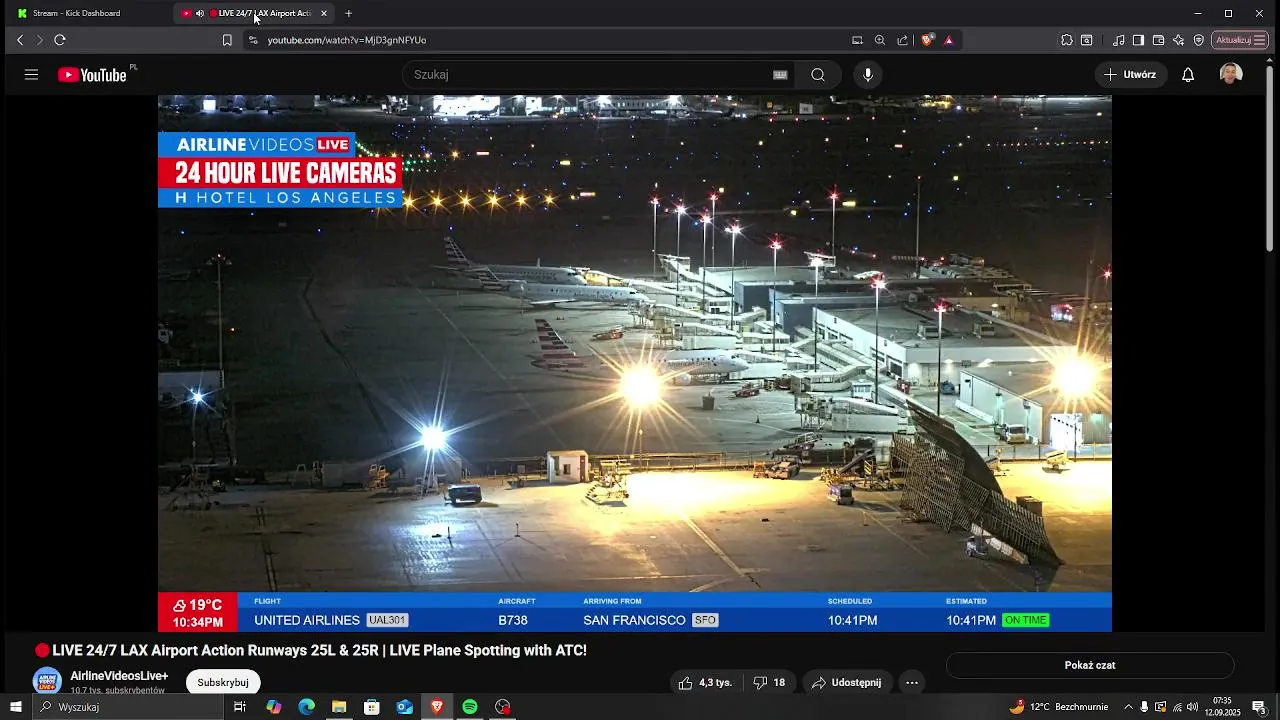The width and height of the screenshot is (1280, 720).
Task: Open the on-screen keyboard icon in search box
Action: pyautogui.click(x=780, y=75)
